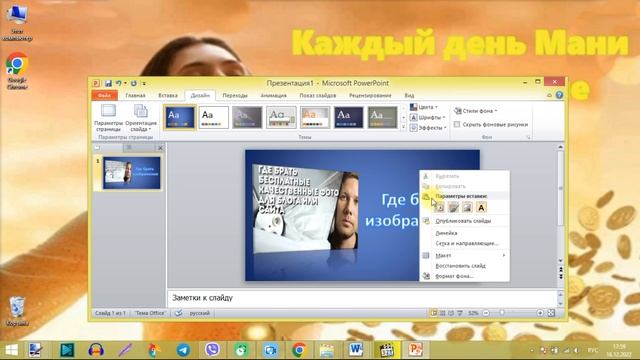Expand the themes gallery More arrow
Viewport: 640px width, 360px height.
point(404,127)
